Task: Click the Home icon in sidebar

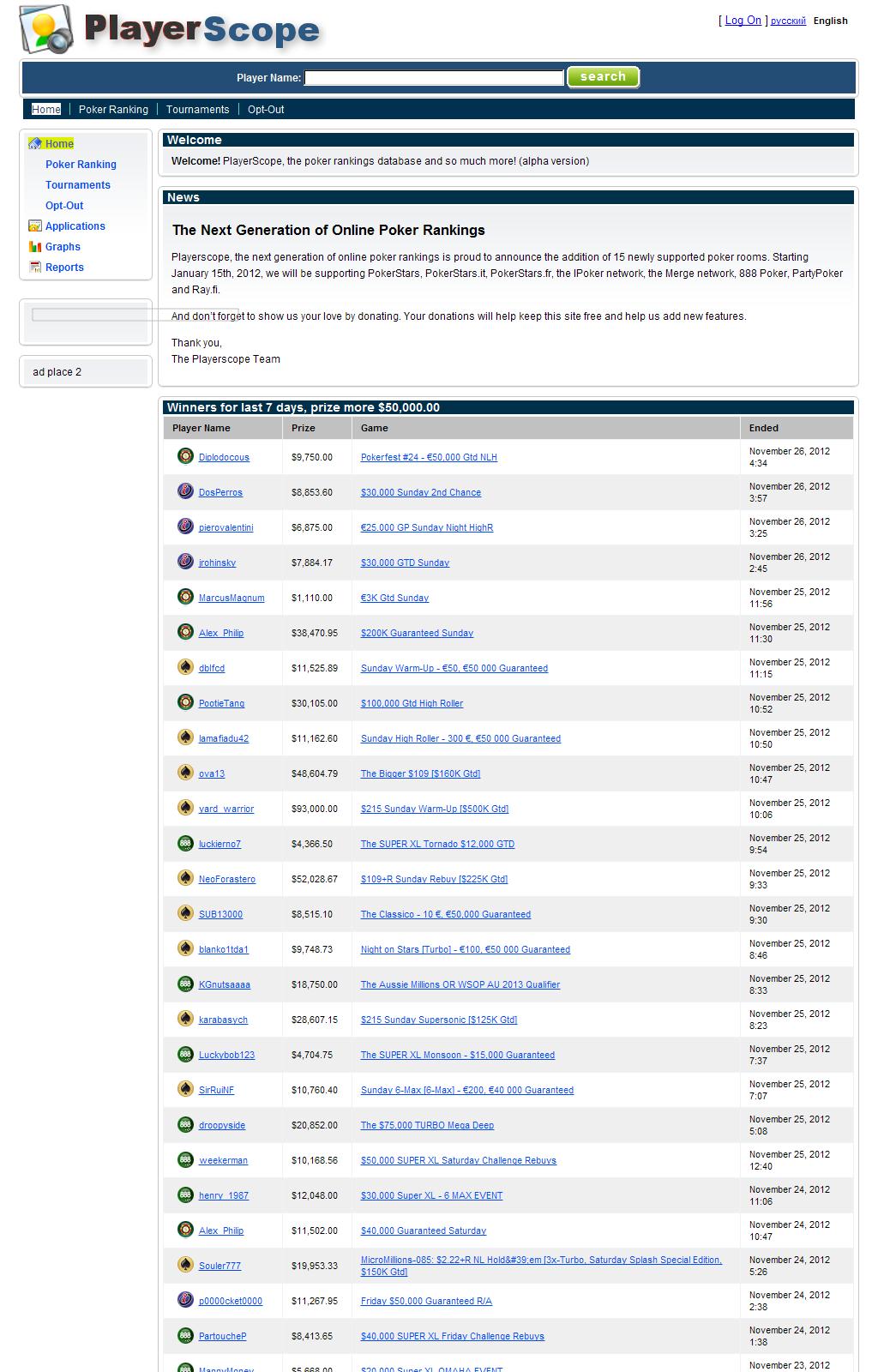Action: click(x=35, y=144)
